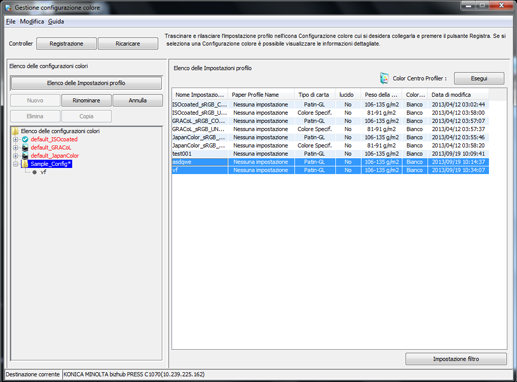Click date 2013/04/12 03:55:46 cell

458,137
